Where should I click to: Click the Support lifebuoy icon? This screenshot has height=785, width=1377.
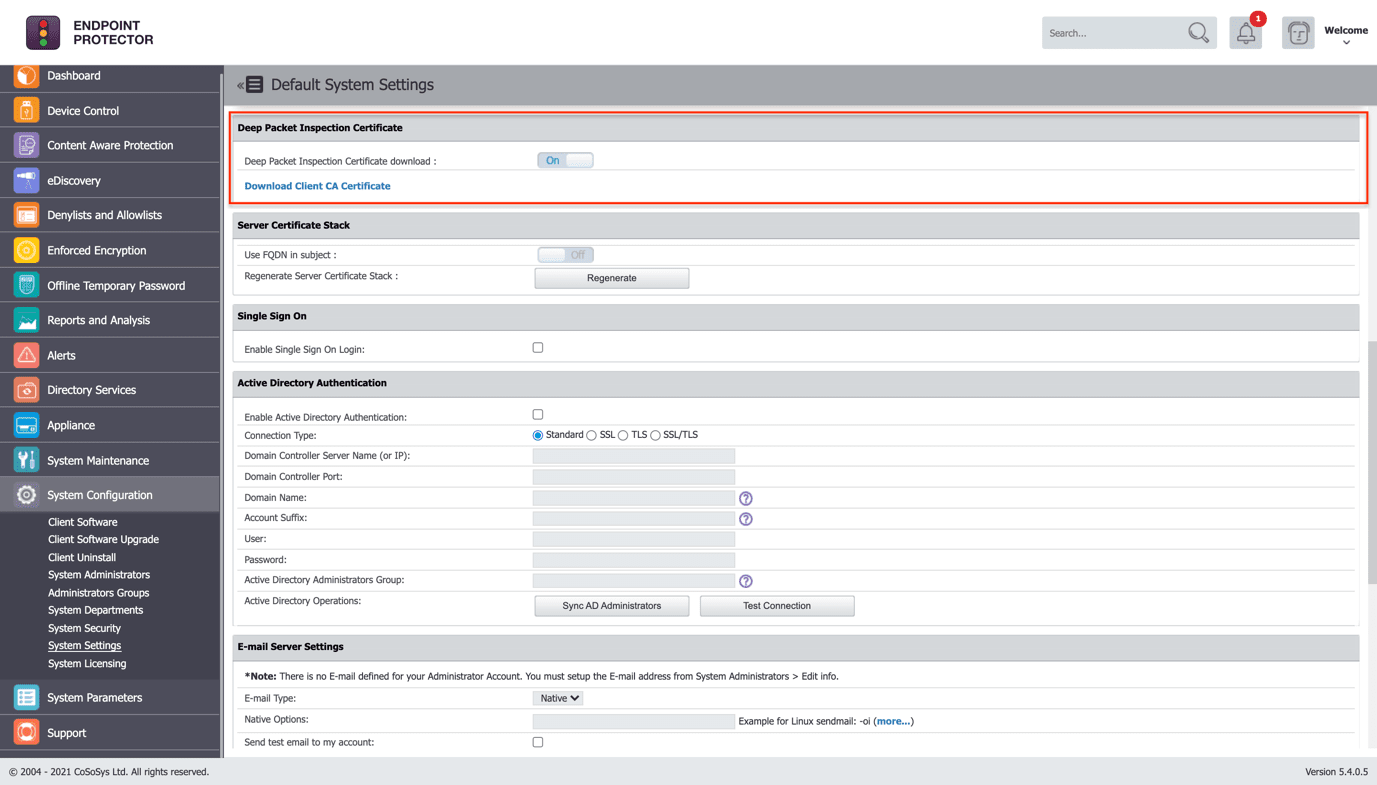click(x=26, y=732)
